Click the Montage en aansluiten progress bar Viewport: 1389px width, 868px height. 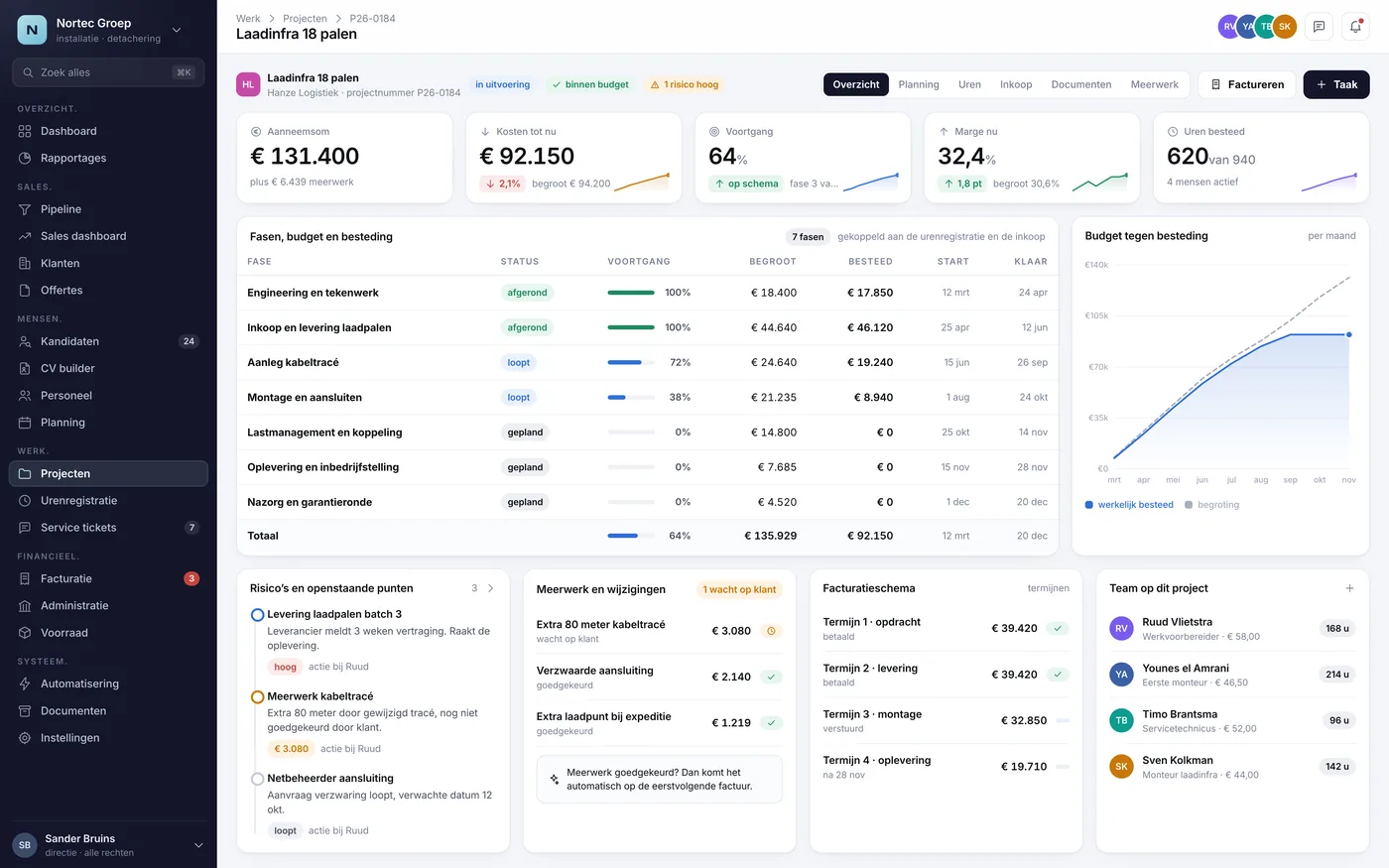point(631,398)
